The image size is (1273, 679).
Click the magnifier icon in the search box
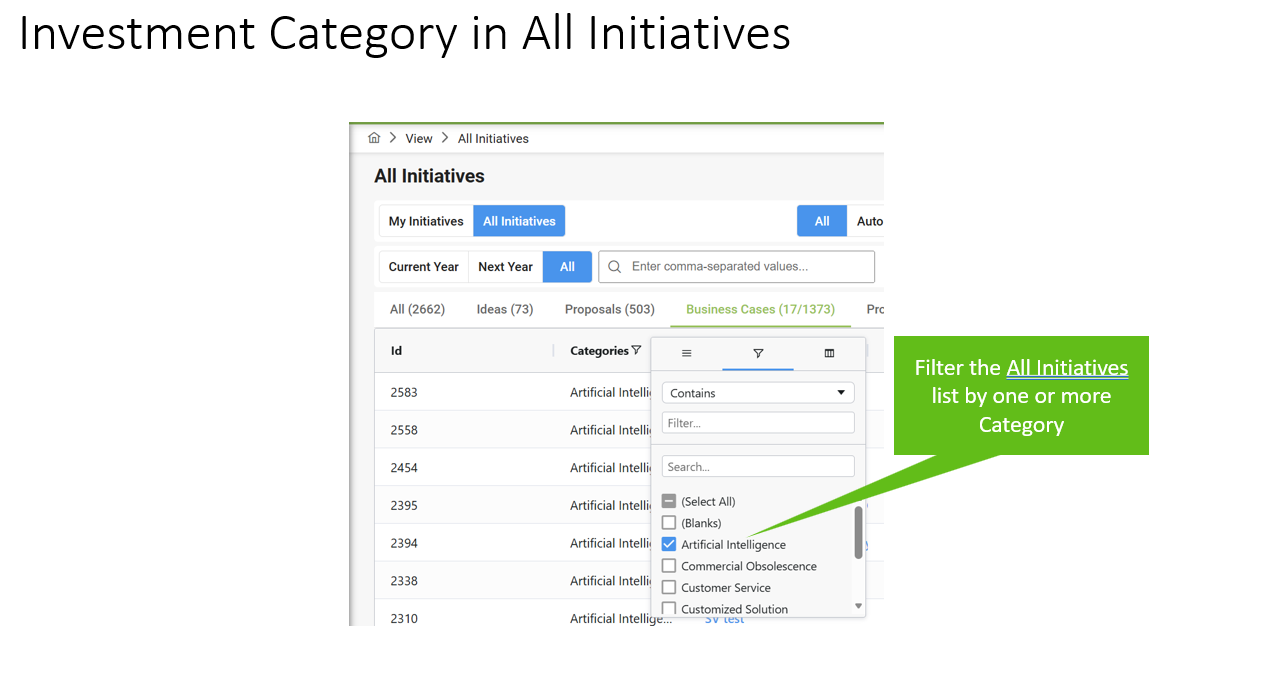point(615,267)
